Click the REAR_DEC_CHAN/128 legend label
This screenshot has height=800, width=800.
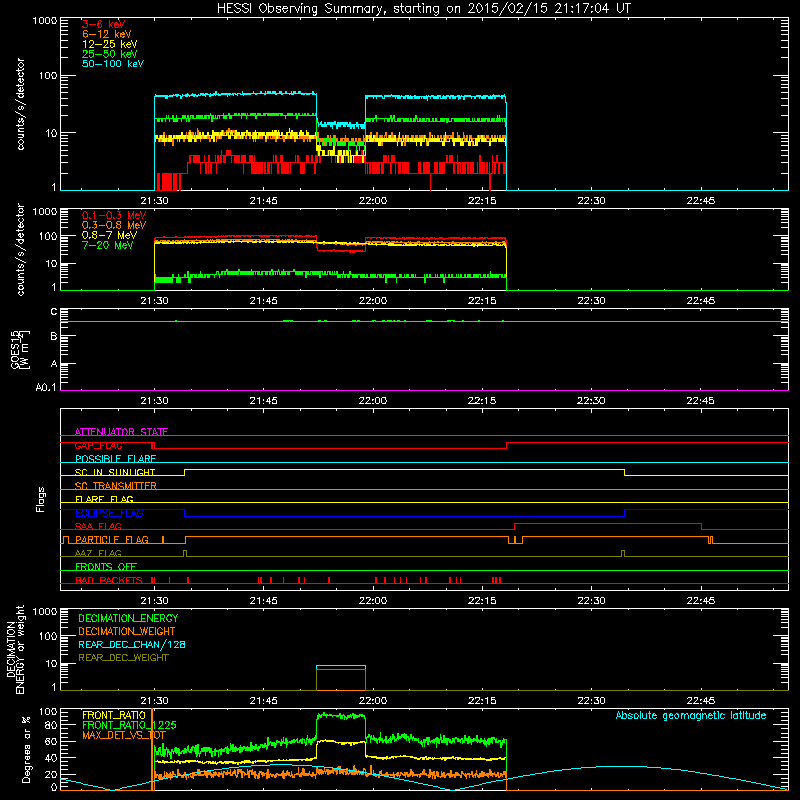point(132,644)
